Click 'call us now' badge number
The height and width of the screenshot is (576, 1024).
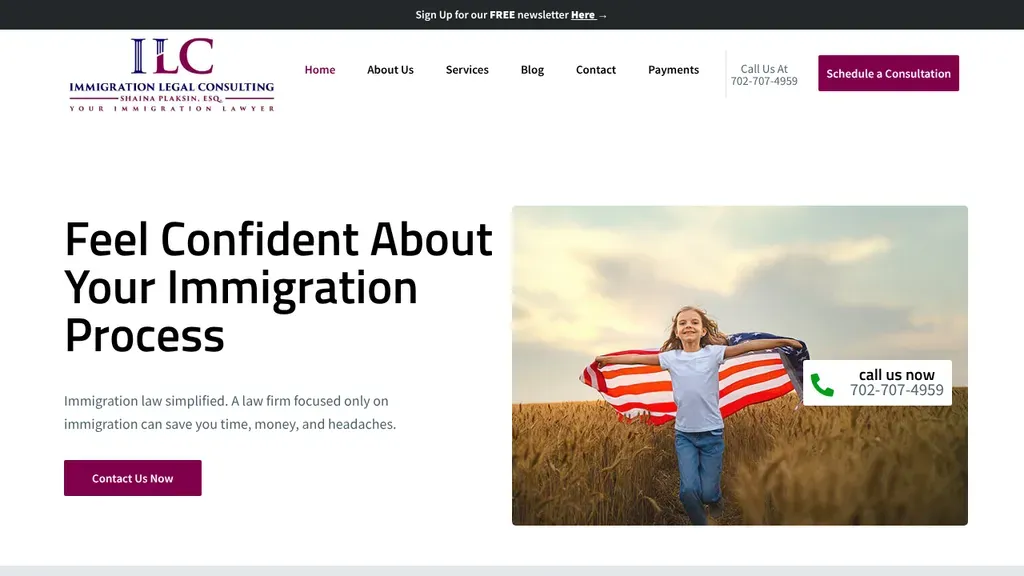[x=896, y=390]
